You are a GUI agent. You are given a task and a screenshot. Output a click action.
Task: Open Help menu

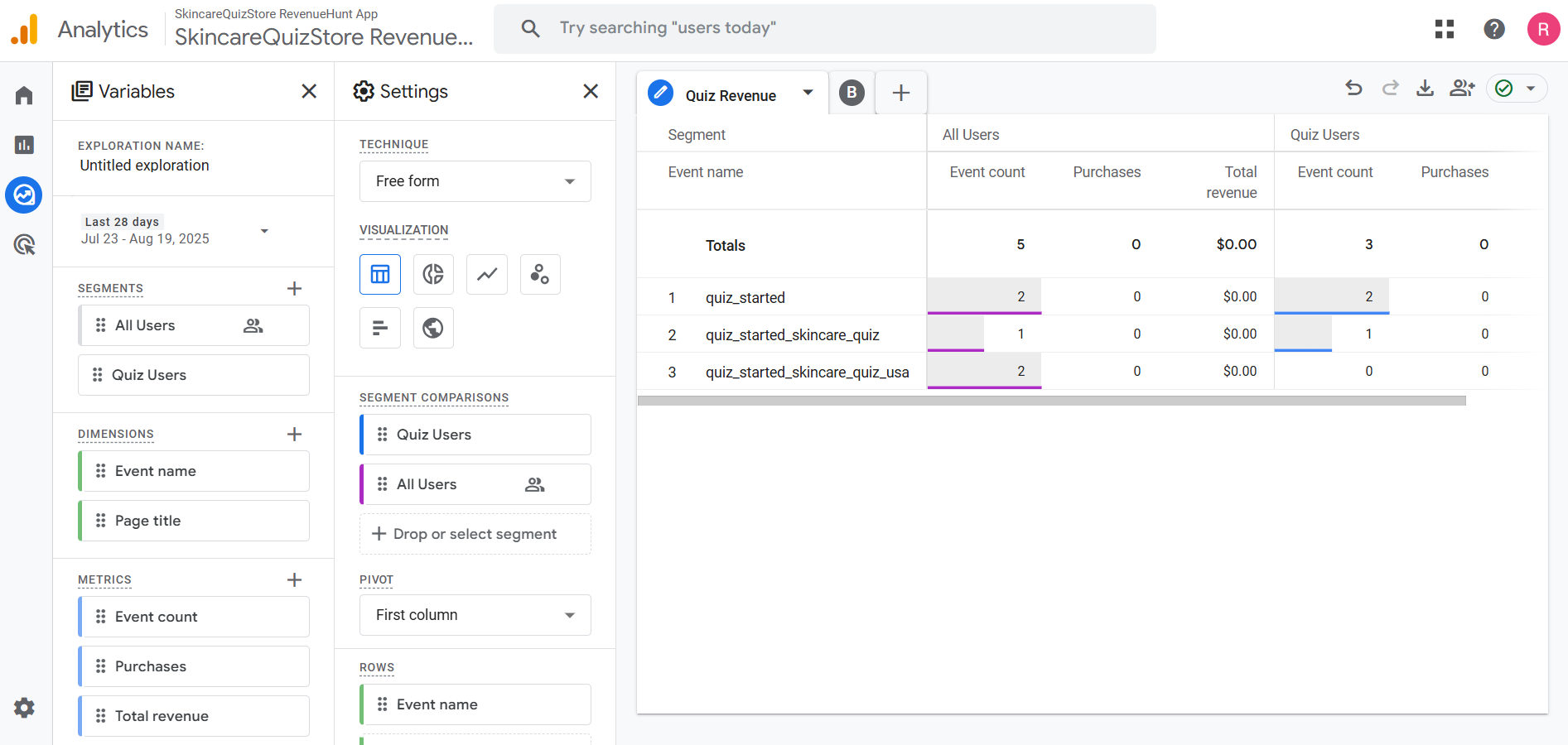click(x=1494, y=29)
